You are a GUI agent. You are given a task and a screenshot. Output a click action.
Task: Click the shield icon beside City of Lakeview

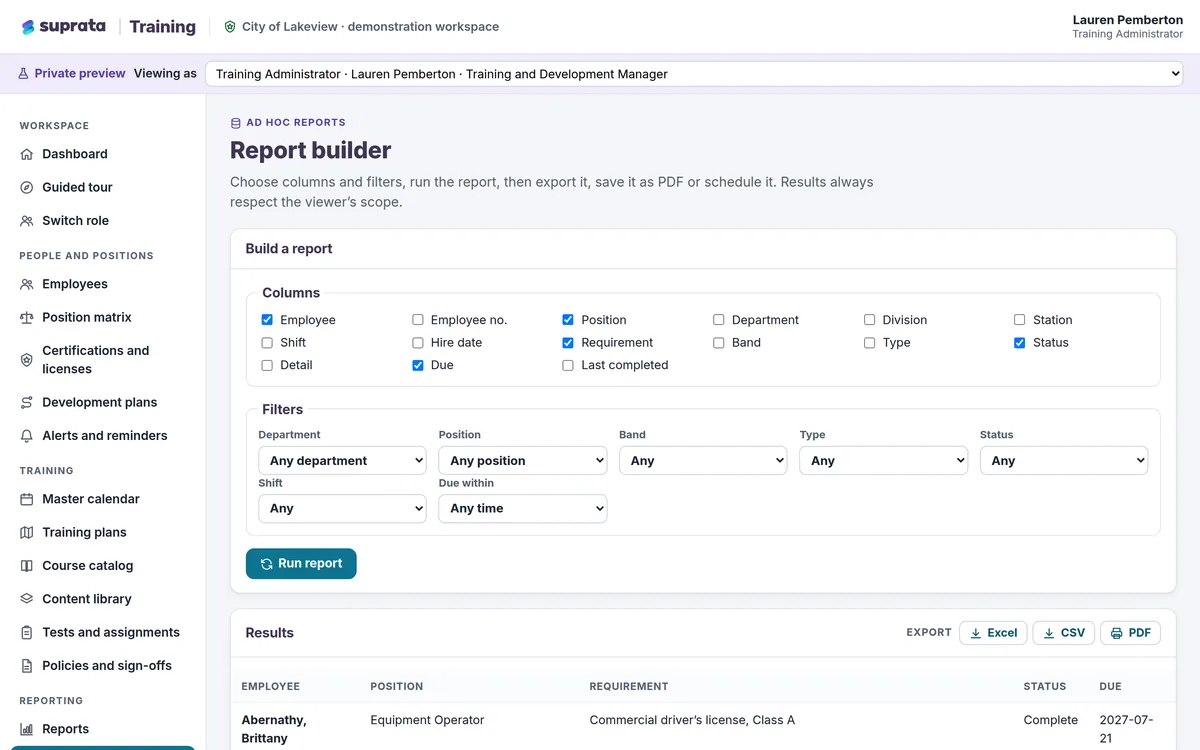230,27
